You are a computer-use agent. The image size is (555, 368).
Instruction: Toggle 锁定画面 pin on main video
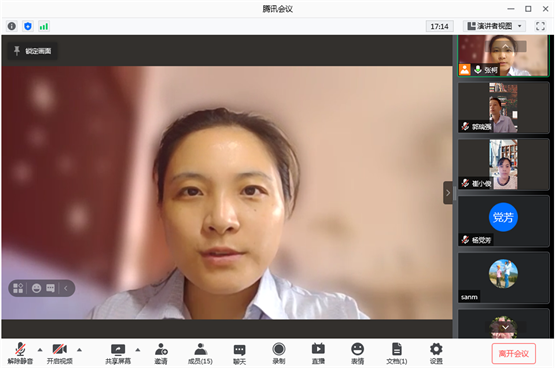pyautogui.click(x=33, y=51)
